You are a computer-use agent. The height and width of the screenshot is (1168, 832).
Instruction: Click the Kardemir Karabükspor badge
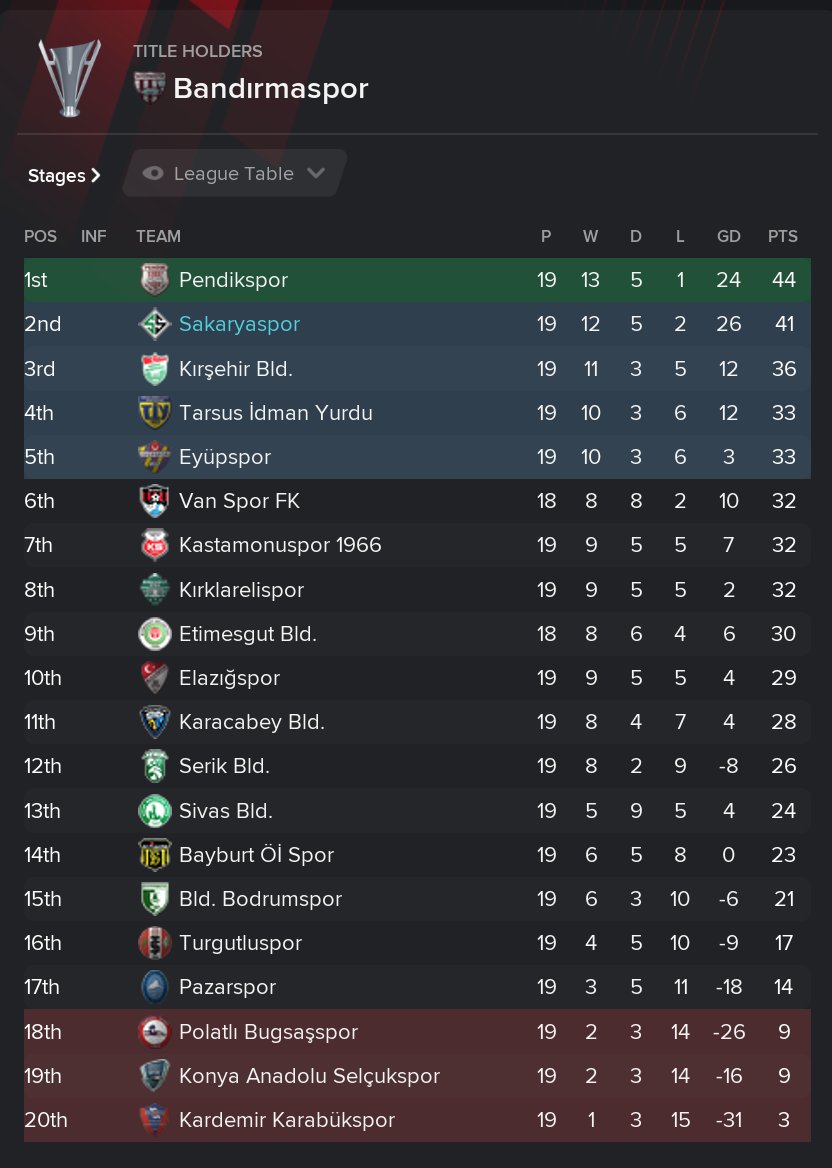(x=155, y=1120)
